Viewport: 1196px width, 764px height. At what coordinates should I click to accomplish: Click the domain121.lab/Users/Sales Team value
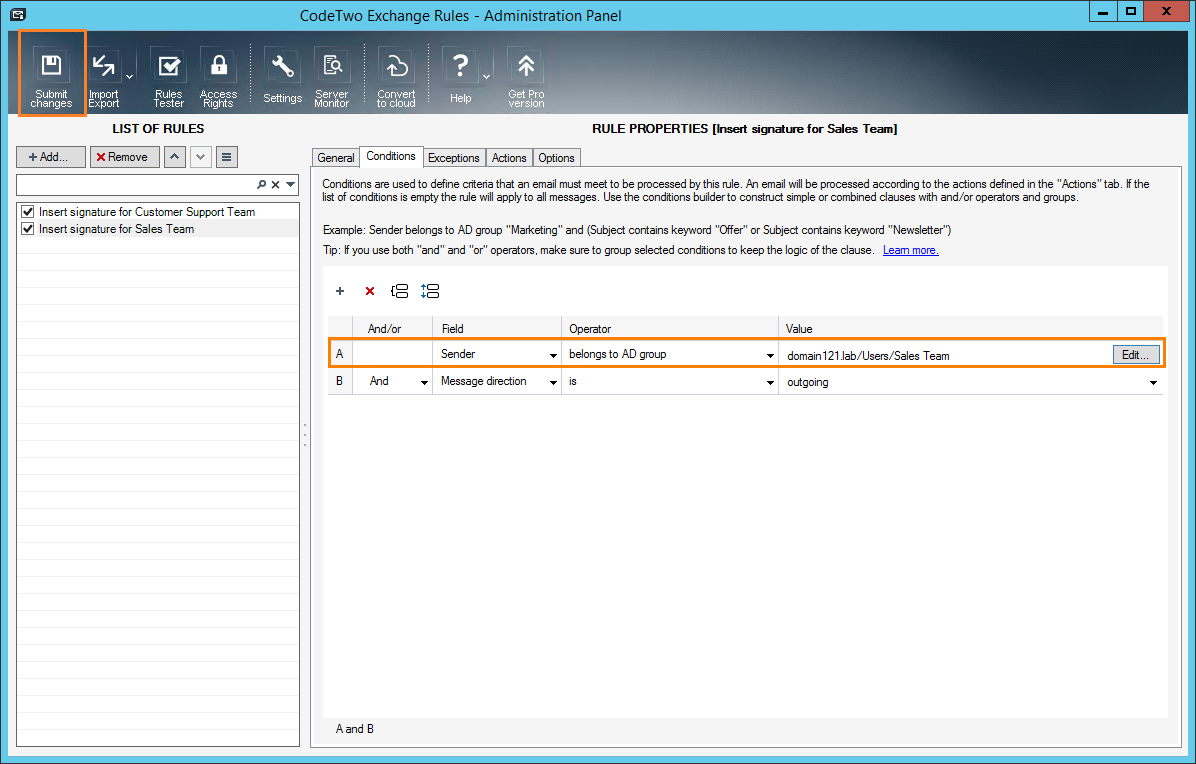tap(868, 355)
